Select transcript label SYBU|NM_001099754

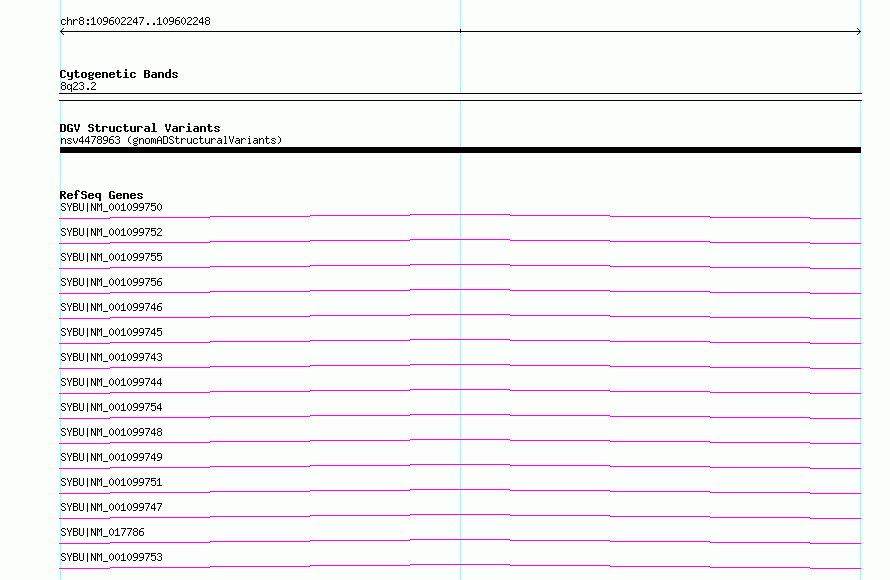click(x=111, y=407)
